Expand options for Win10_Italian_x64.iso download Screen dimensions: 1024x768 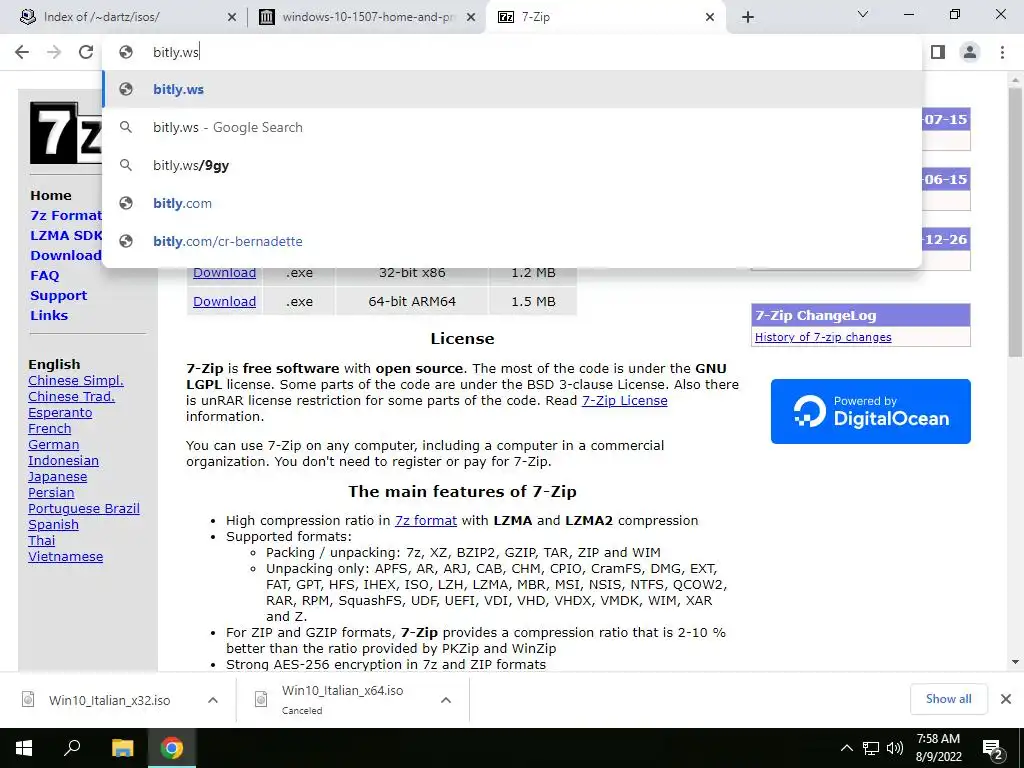click(x=446, y=700)
